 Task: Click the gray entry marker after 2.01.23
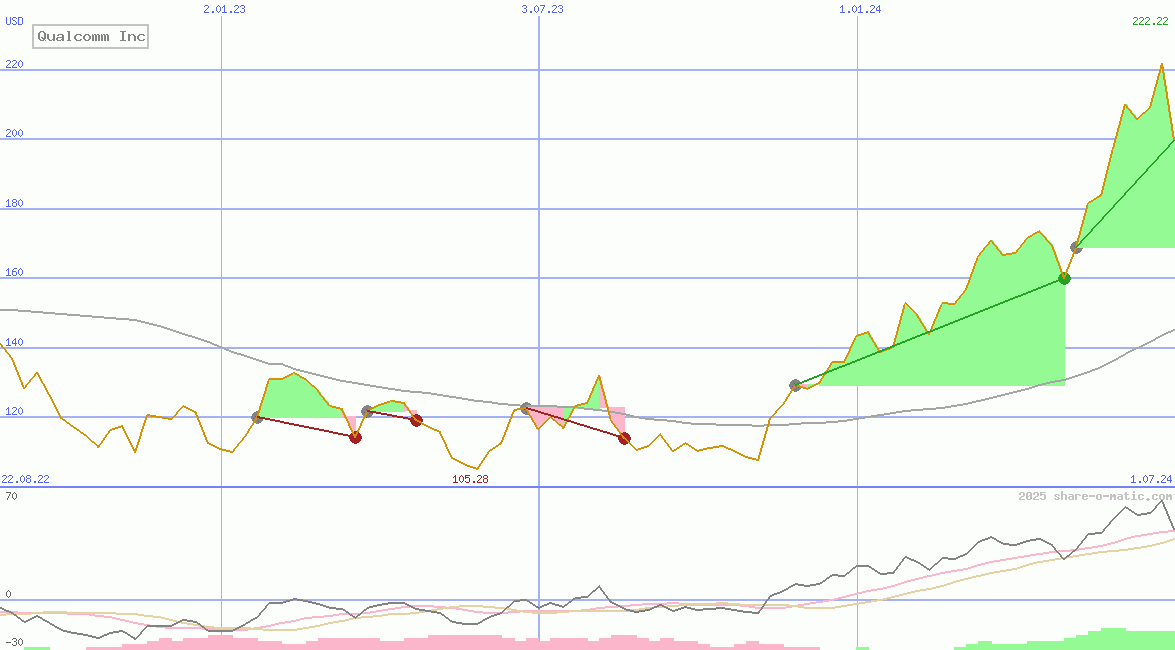(257, 418)
